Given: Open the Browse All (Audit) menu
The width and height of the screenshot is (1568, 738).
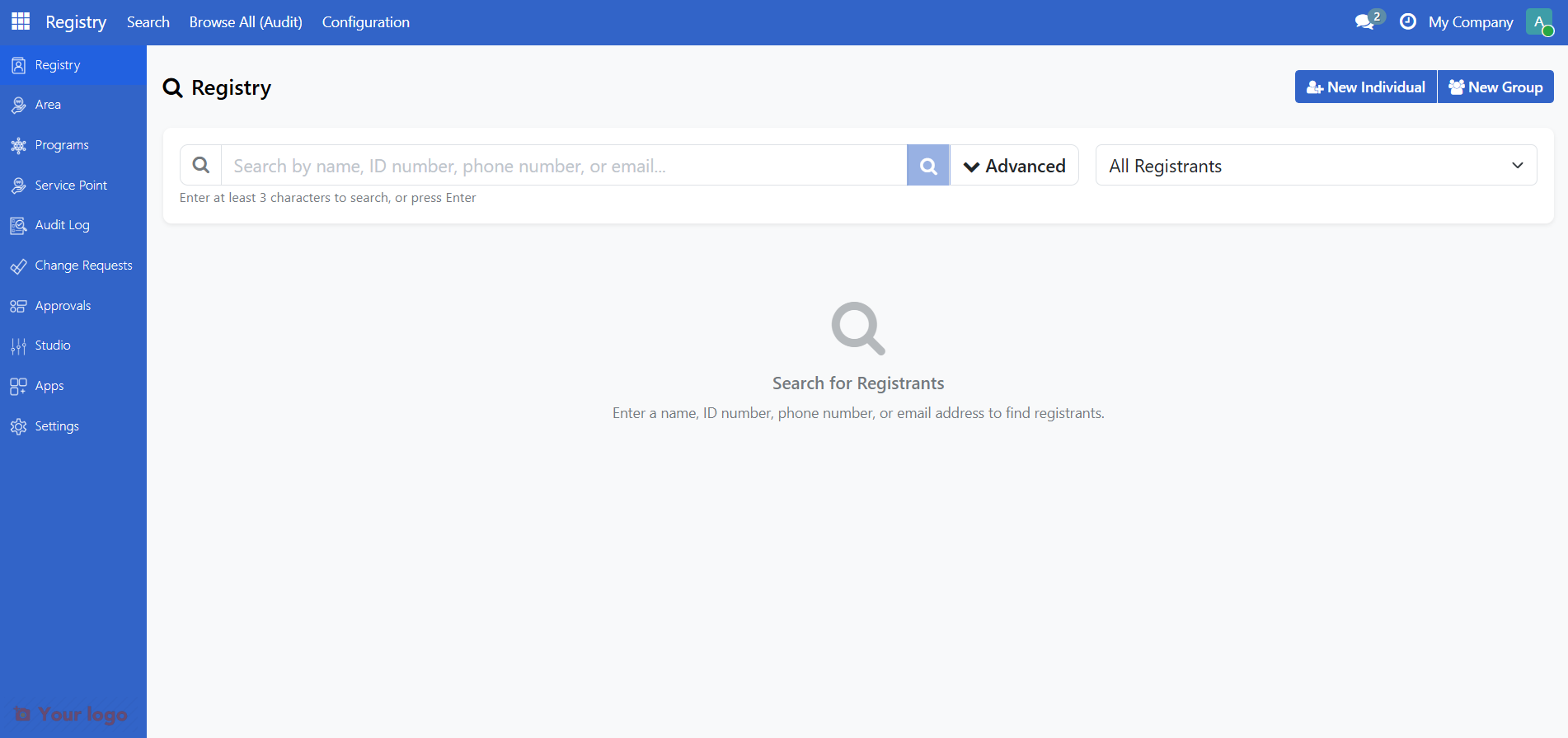Looking at the screenshot, I should tap(246, 22).
